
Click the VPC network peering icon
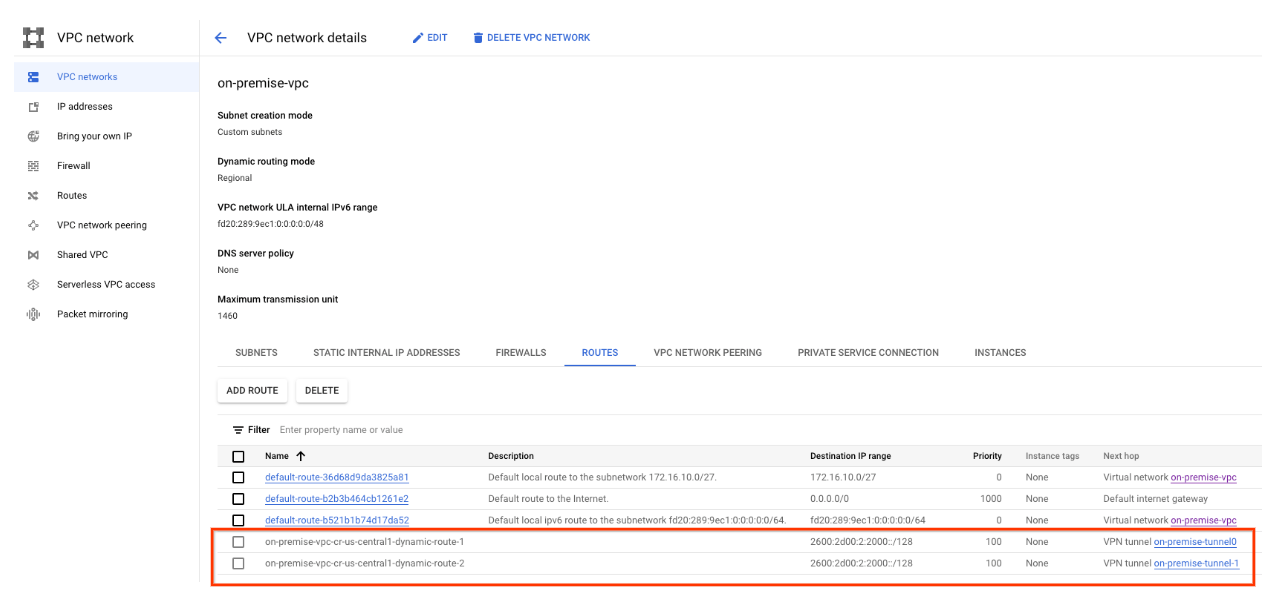click(33, 225)
